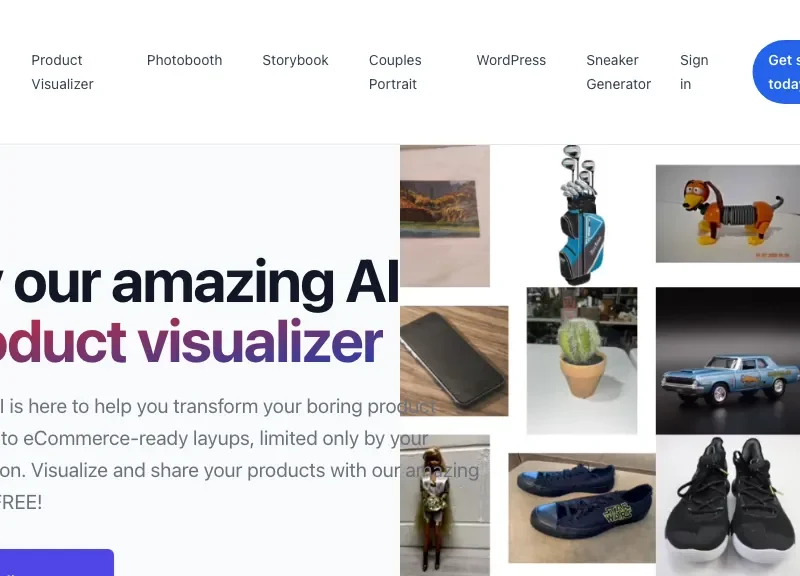Open the WordPress nav link
This screenshot has width=800, height=576.
coord(511,60)
